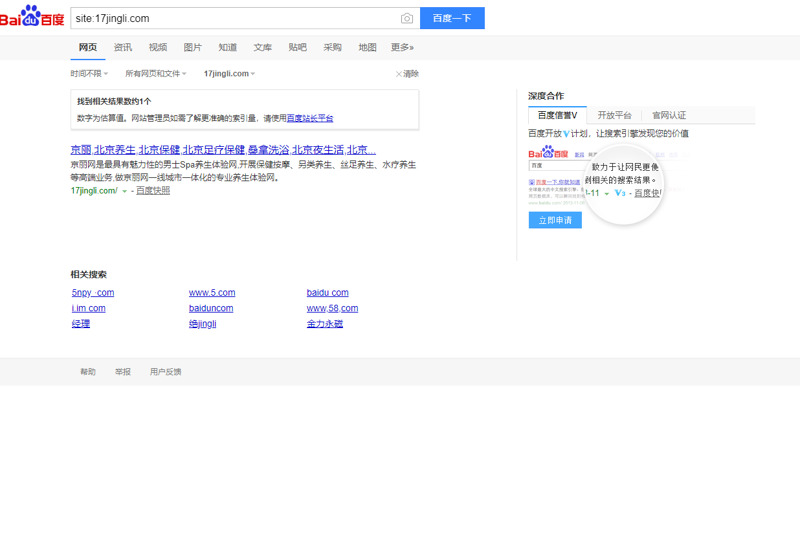Click 清除 to clear filters
The width and height of the screenshot is (800, 539).
click(407, 74)
